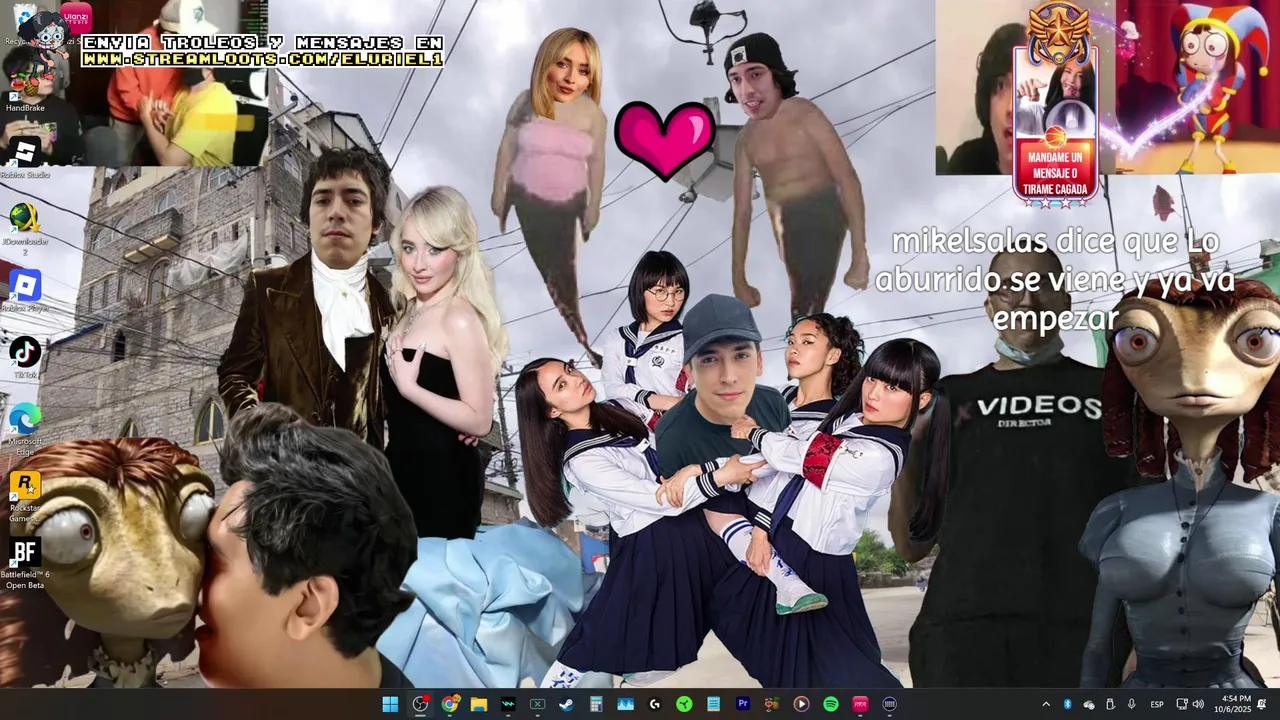Open the TikTok desktop shortcut

(24, 358)
